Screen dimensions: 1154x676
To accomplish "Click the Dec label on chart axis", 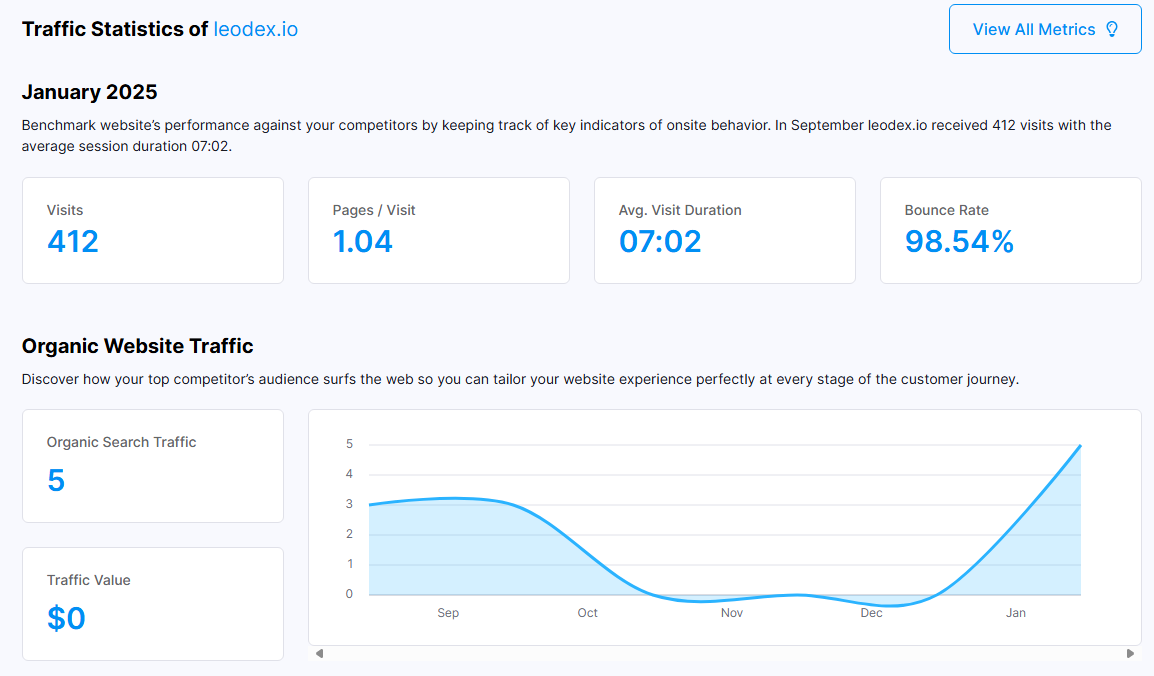I will 871,613.
